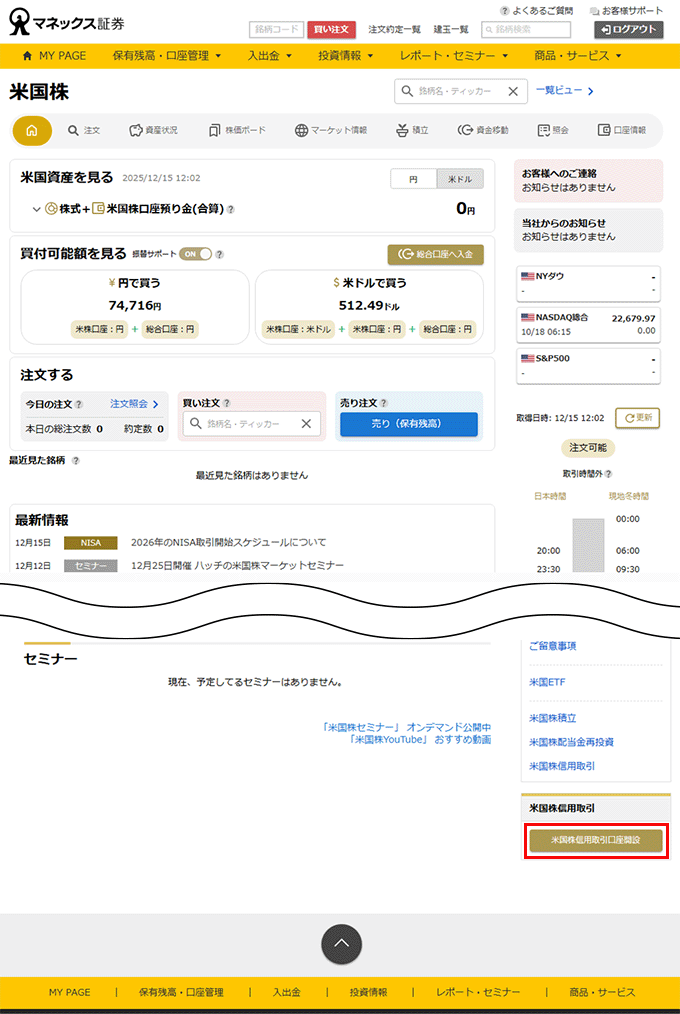Open 資産状況 piggy bank icon

click(x=153, y=131)
